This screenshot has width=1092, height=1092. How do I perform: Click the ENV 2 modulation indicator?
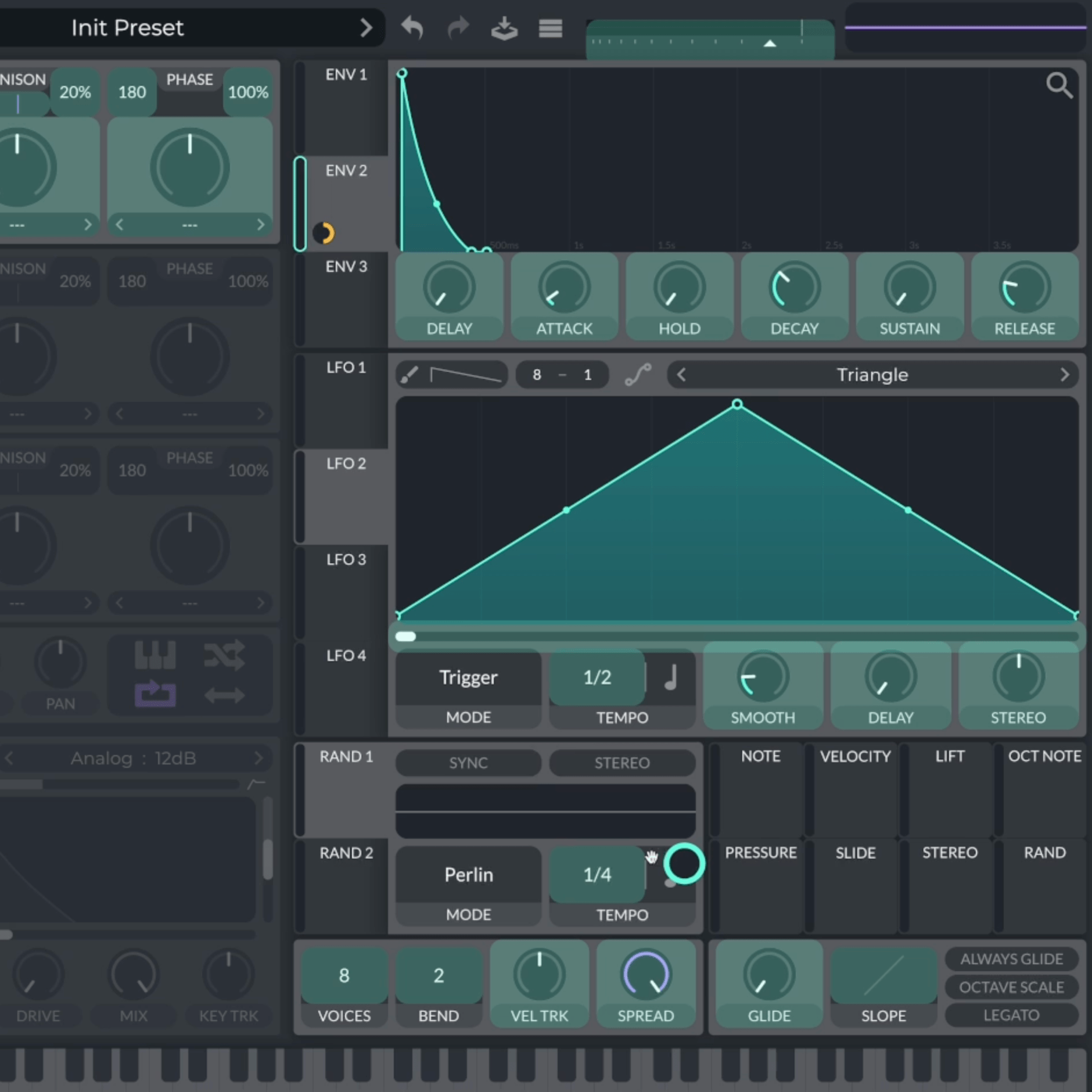pyautogui.click(x=324, y=233)
